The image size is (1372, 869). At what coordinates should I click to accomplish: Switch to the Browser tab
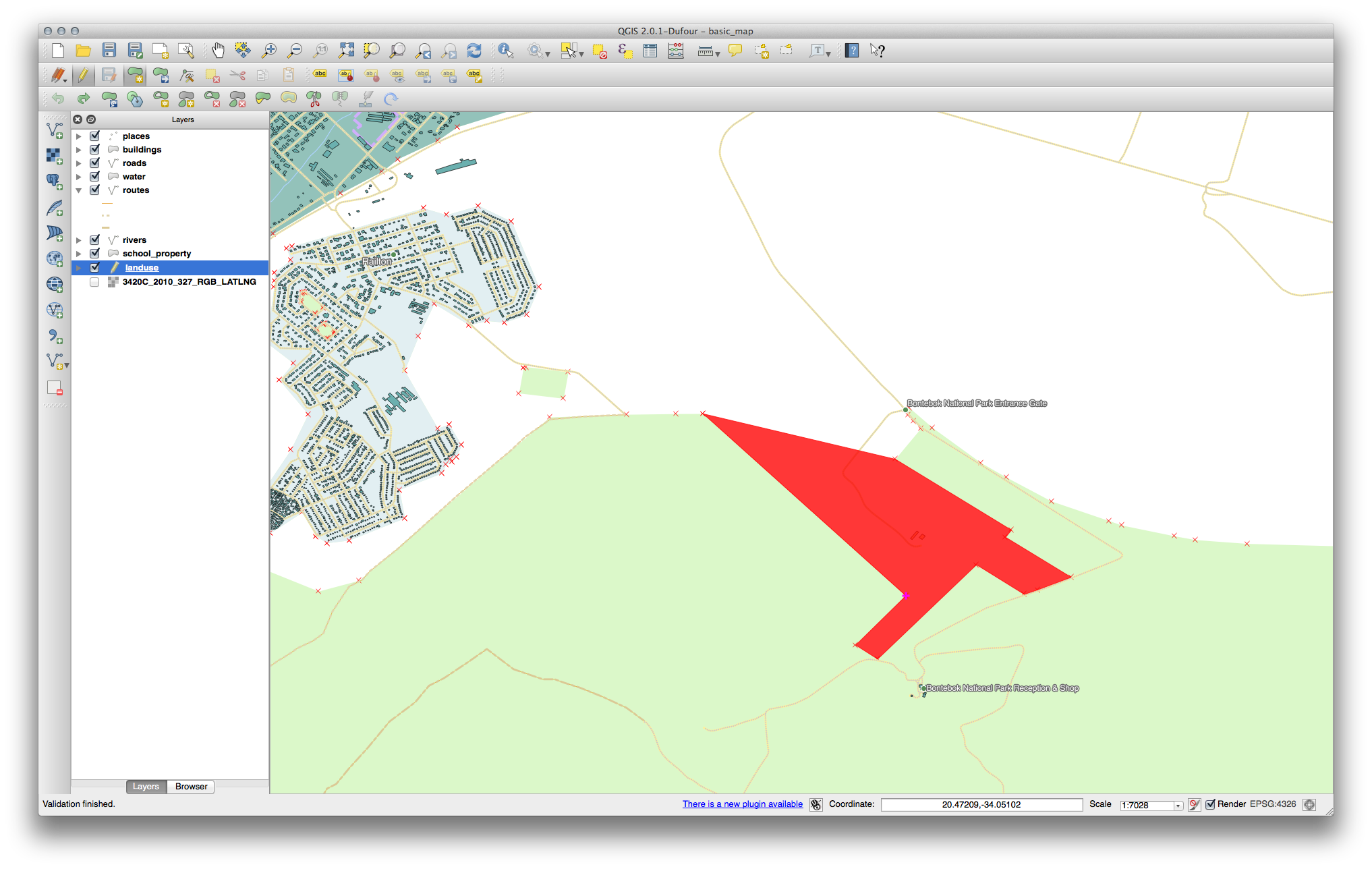tap(191, 787)
